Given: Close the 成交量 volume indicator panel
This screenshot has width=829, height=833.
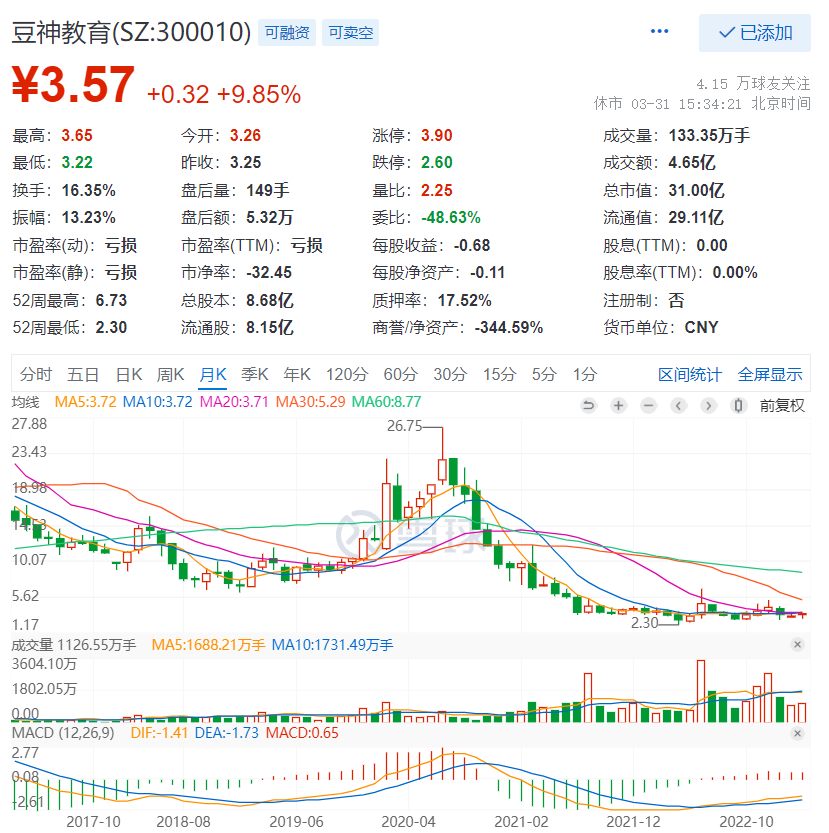Looking at the screenshot, I should click(x=797, y=644).
